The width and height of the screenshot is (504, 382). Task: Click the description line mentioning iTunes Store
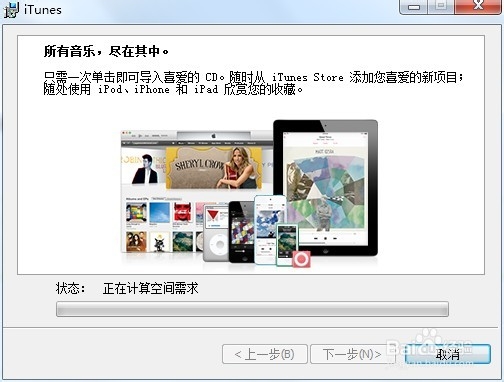coord(253,77)
